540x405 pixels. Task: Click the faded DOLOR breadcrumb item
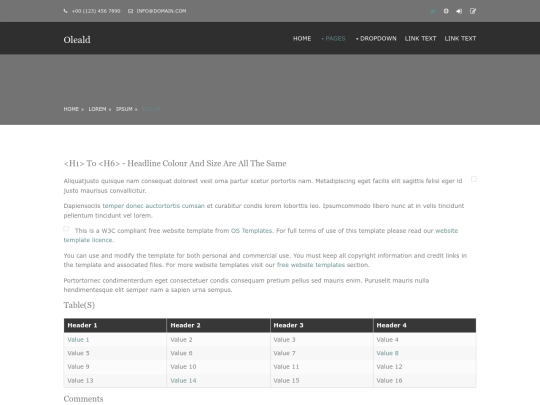tap(151, 109)
